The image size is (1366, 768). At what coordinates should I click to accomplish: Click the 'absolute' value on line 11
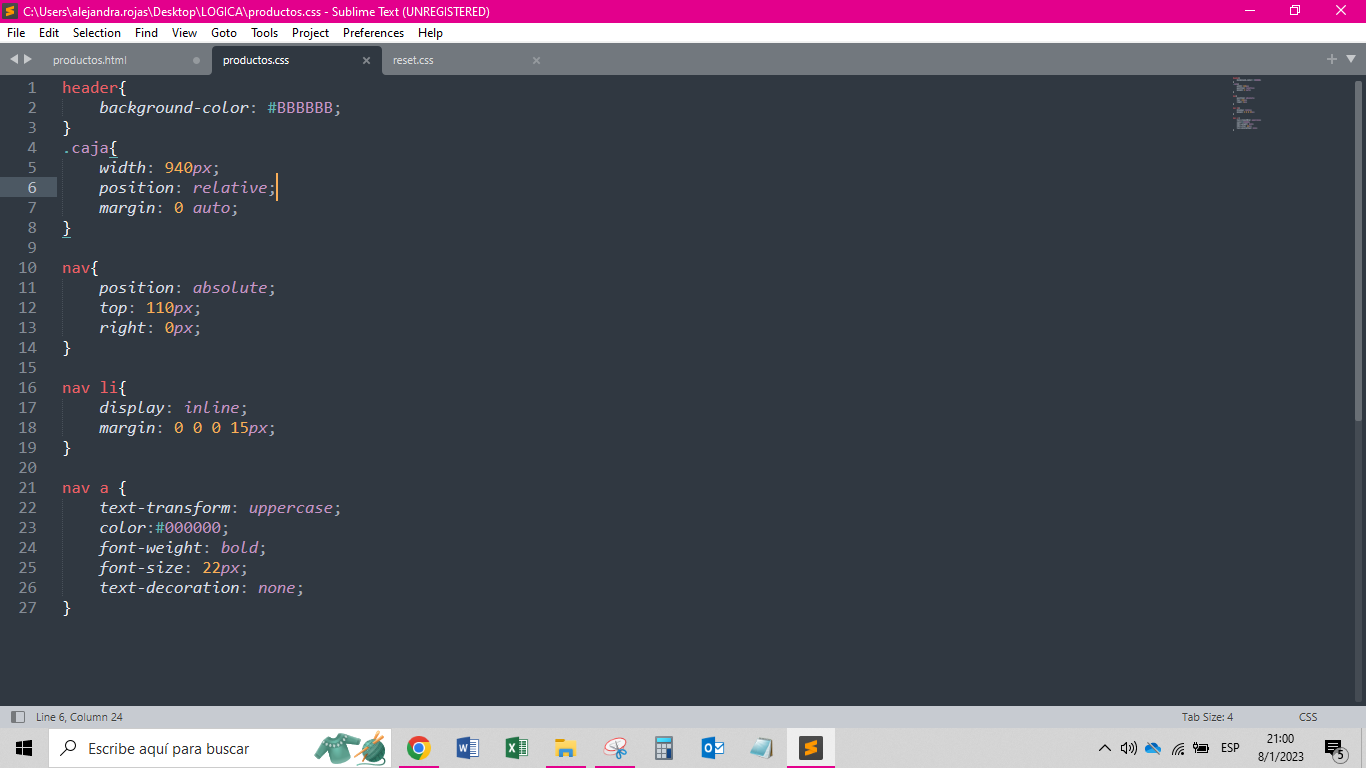[230, 288]
